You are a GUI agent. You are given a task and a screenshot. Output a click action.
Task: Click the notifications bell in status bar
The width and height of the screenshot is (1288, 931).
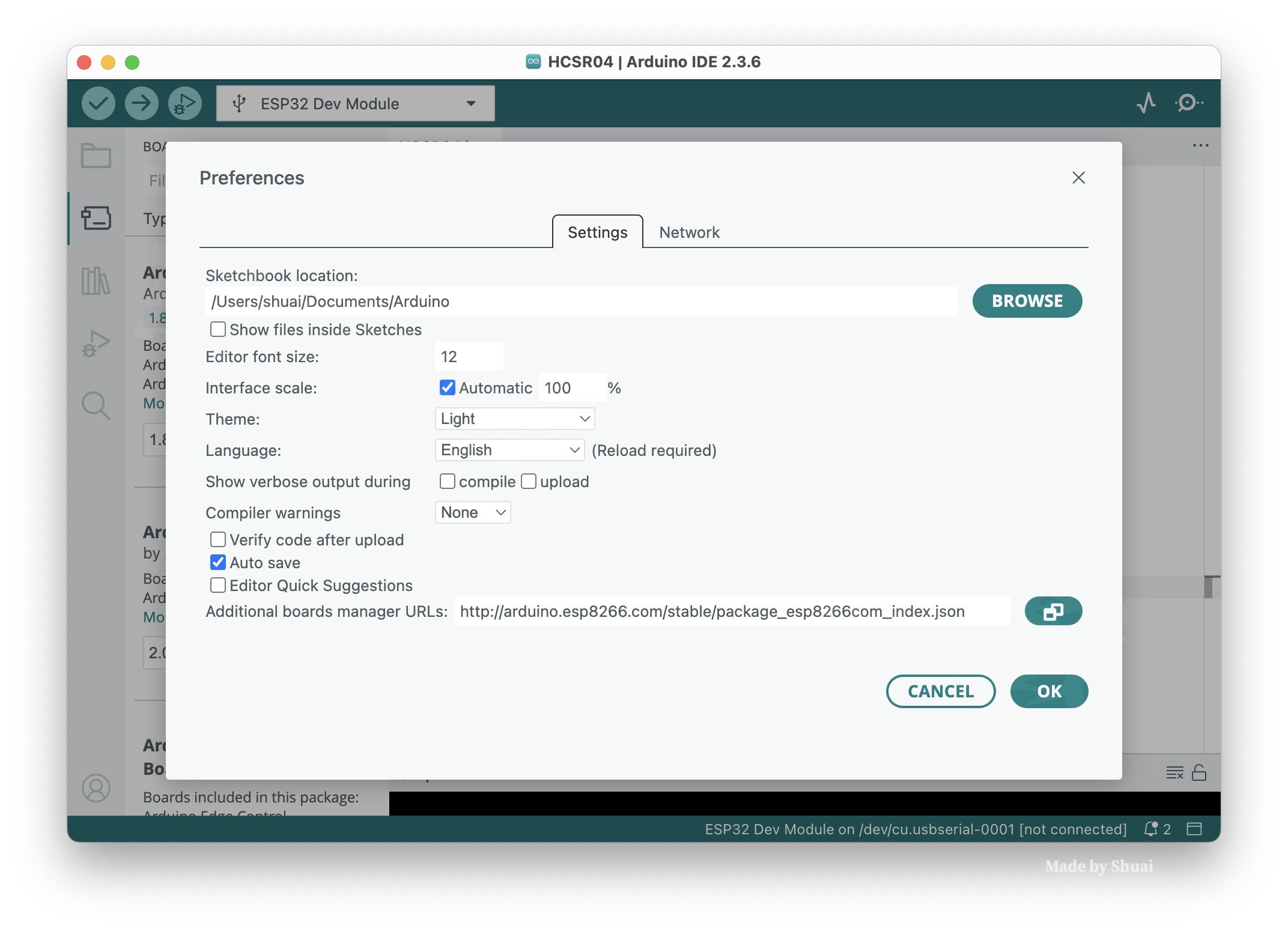1150,829
